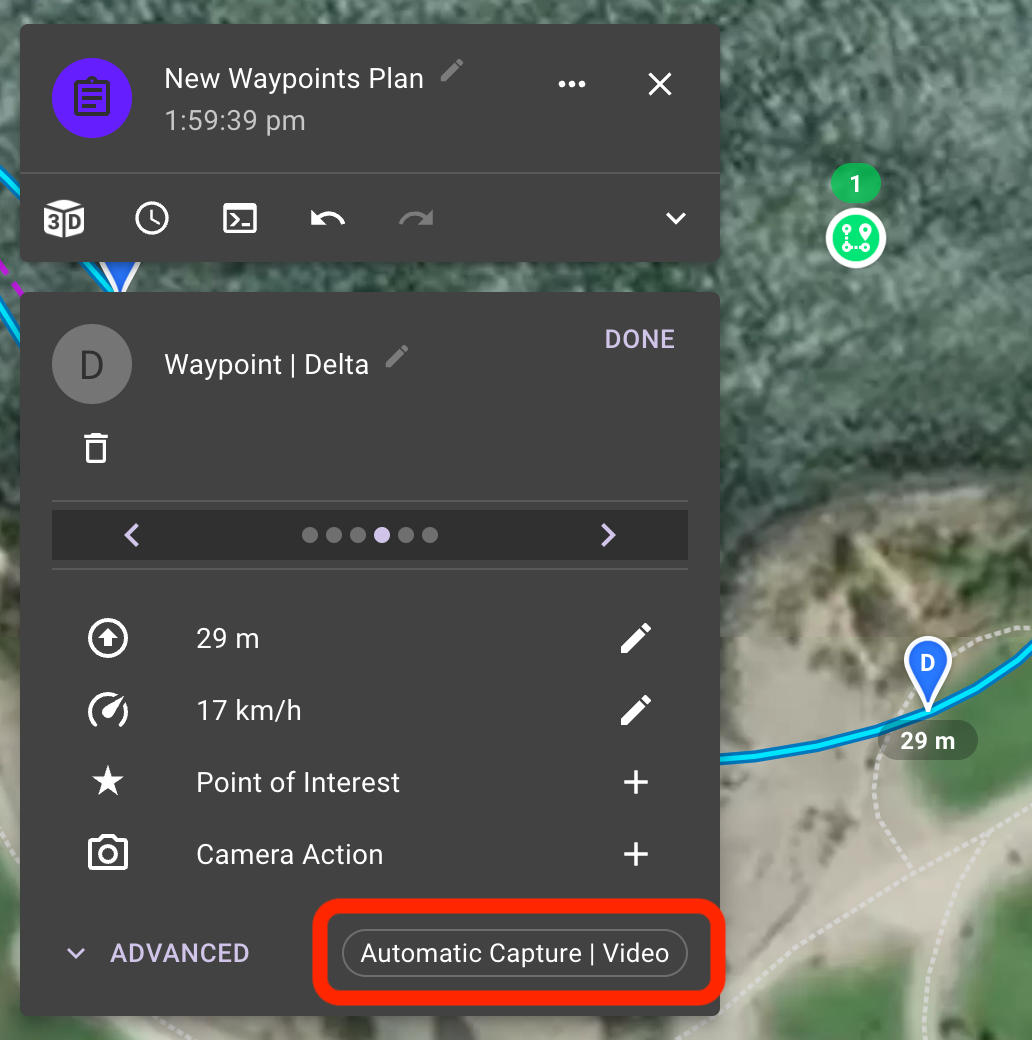The width and height of the screenshot is (1032, 1040).
Task: Click the 29 m label on map
Action: pyautogui.click(x=927, y=740)
